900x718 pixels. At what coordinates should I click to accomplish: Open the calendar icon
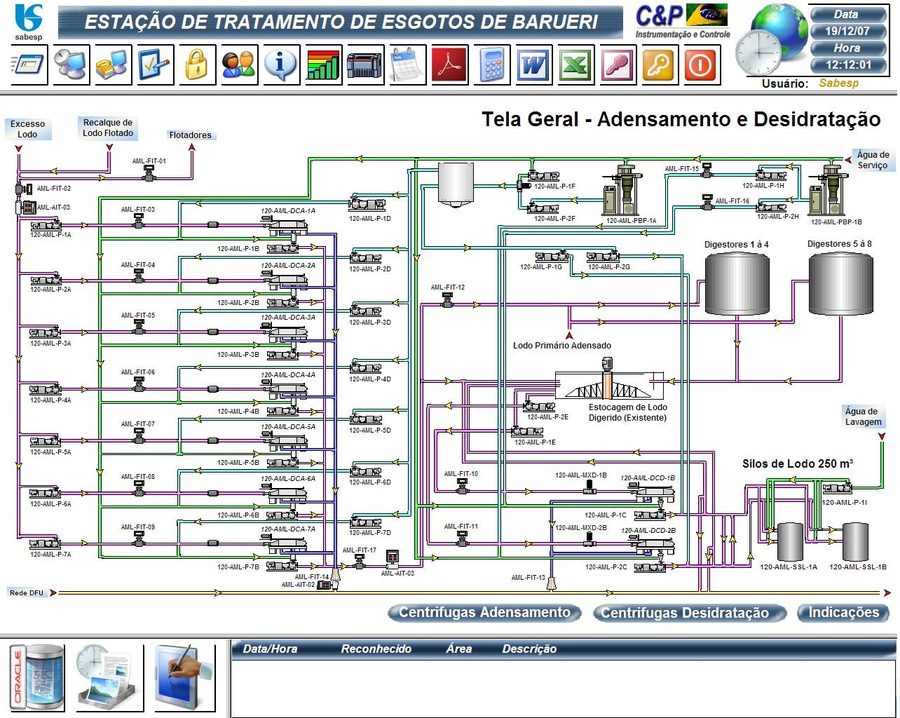[407, 65]
